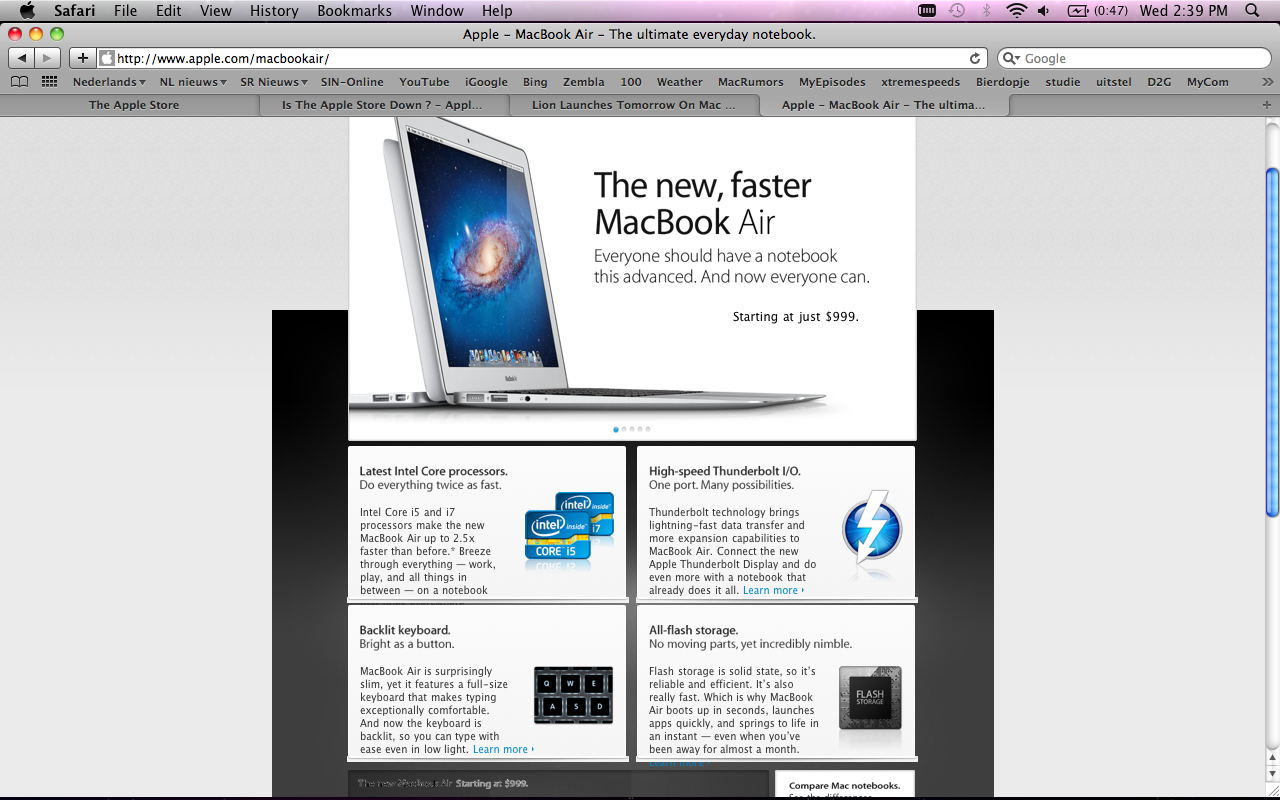
Task: Click the chip-shaped status icon beside Time Machine
Action: 927,10
